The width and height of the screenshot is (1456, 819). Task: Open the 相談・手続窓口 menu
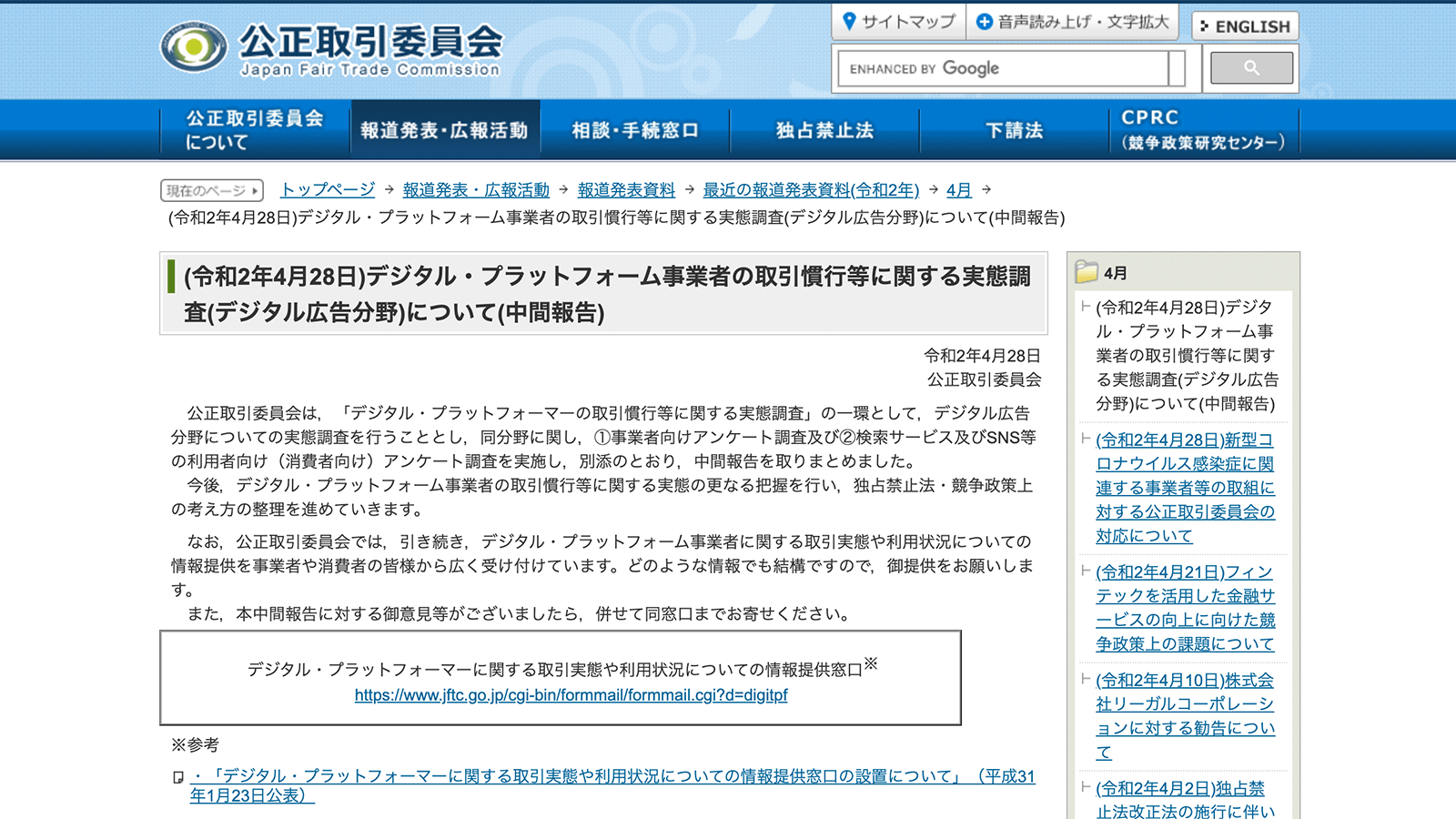click(x=634, y=130)
